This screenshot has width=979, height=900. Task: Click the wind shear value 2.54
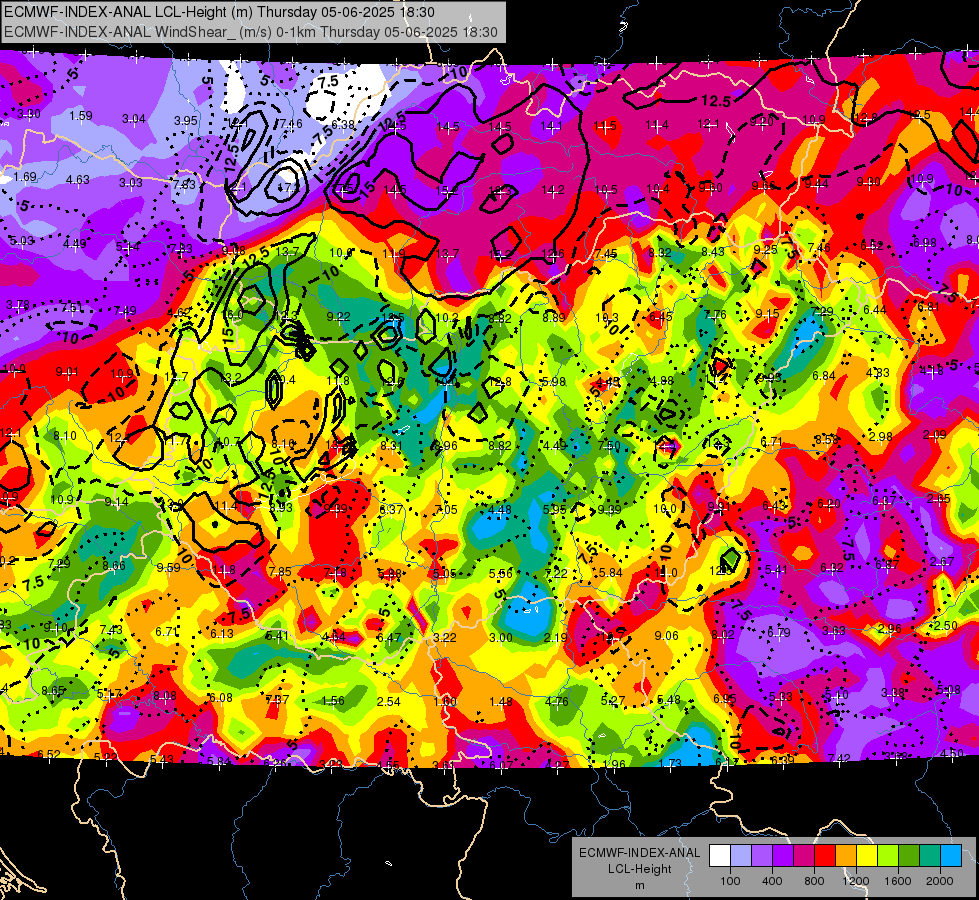point(388,701)
